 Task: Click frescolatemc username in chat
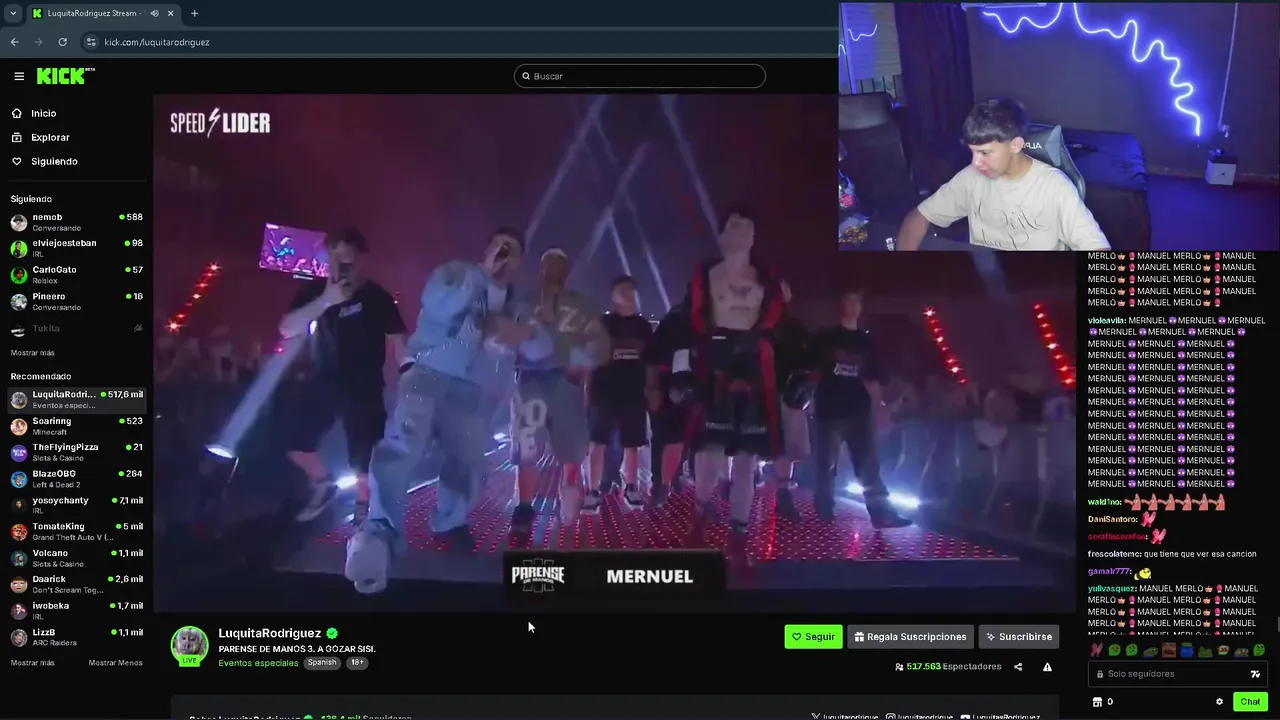pyautogui.click(x=1114, y=554)
